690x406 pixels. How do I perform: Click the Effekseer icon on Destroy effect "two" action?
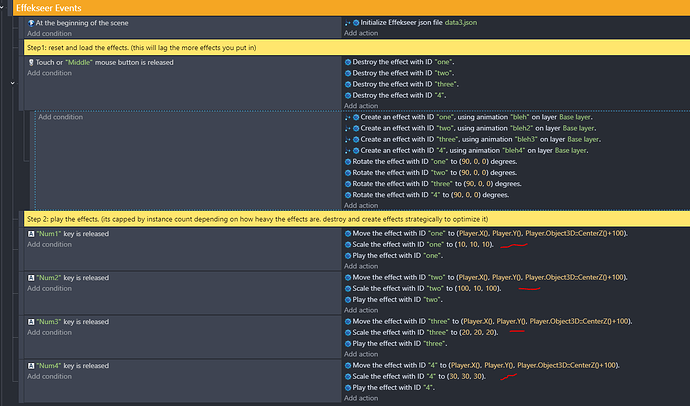(x=348, y=73)
